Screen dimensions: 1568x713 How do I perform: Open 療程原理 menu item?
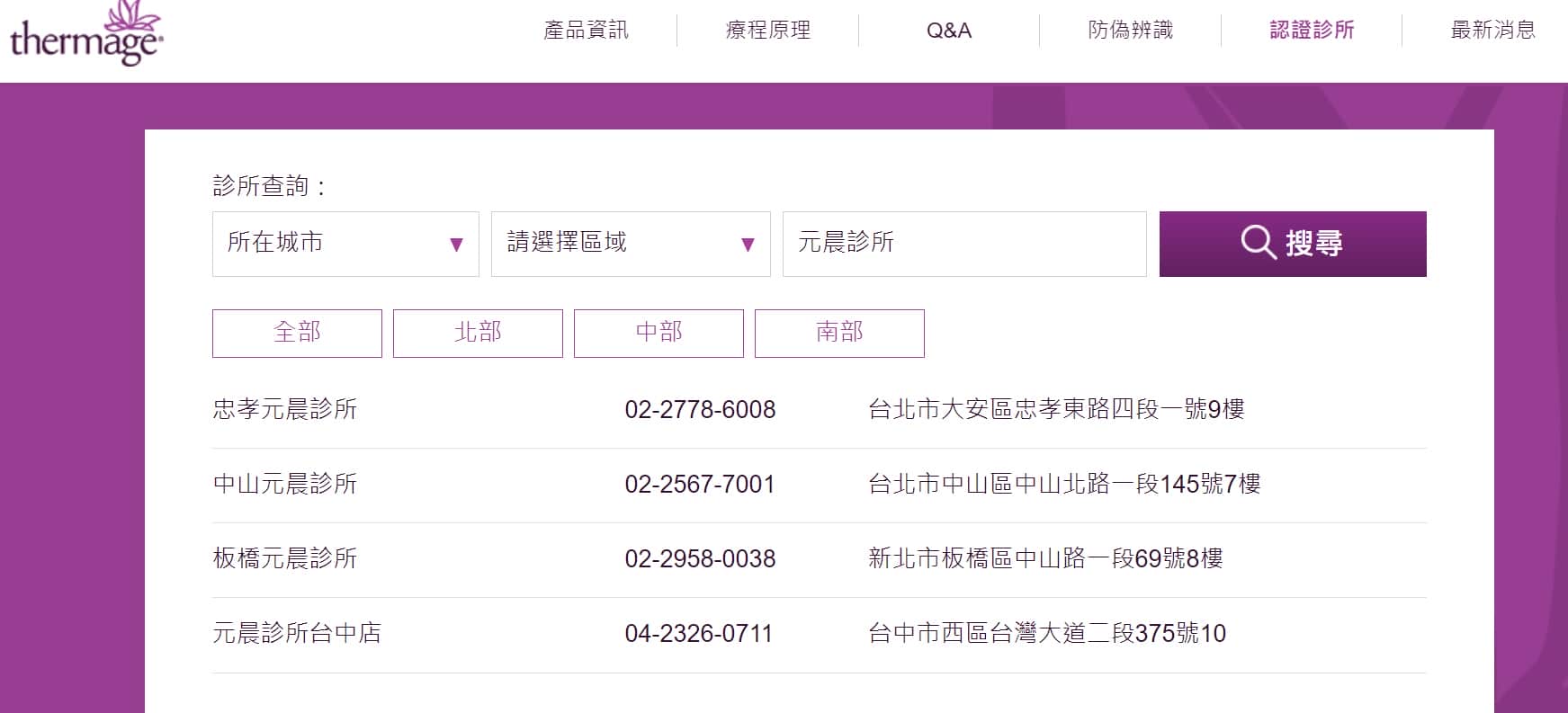tap(767, 30)
